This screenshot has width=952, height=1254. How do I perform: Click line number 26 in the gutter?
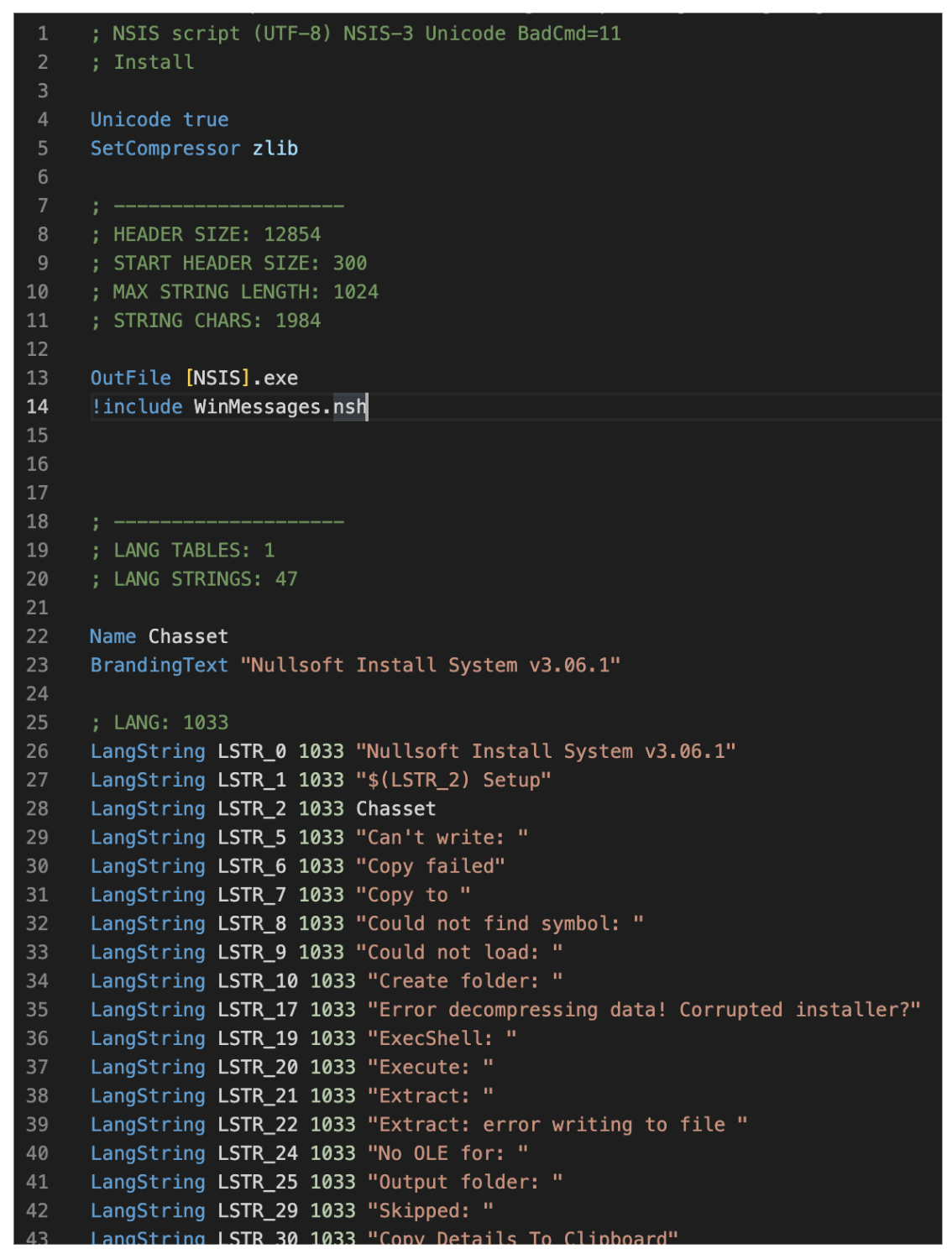click(37, 751)
